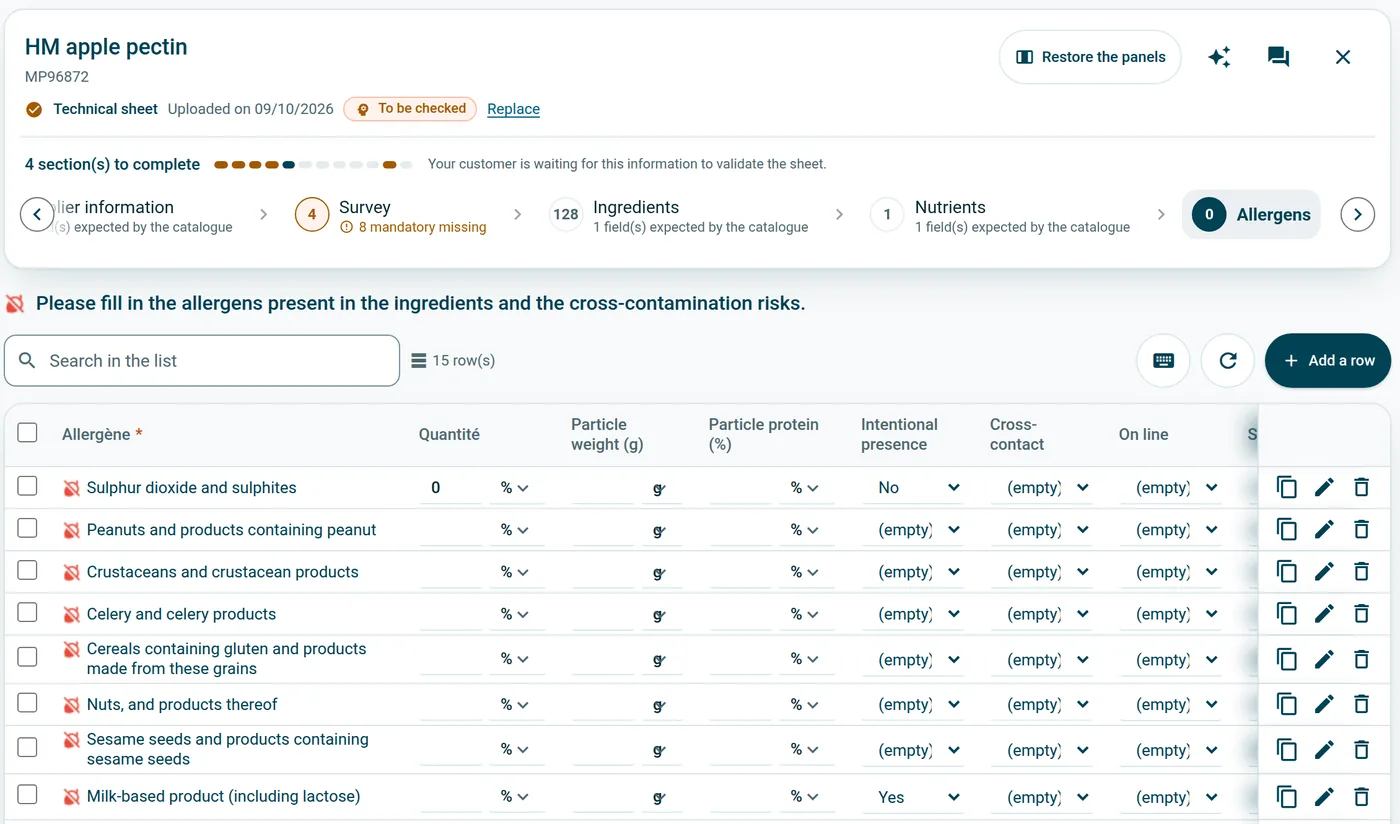Edit the Milk-based product row

(1324, 797)
